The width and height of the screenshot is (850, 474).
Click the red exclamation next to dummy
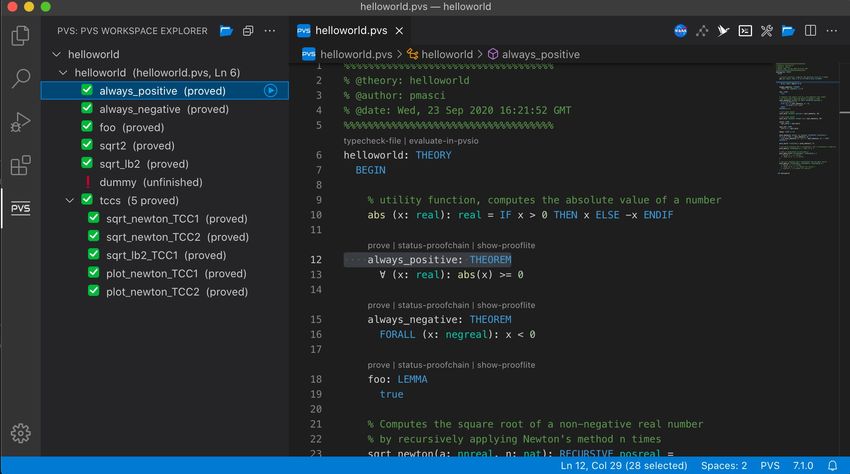coord(87,182)
